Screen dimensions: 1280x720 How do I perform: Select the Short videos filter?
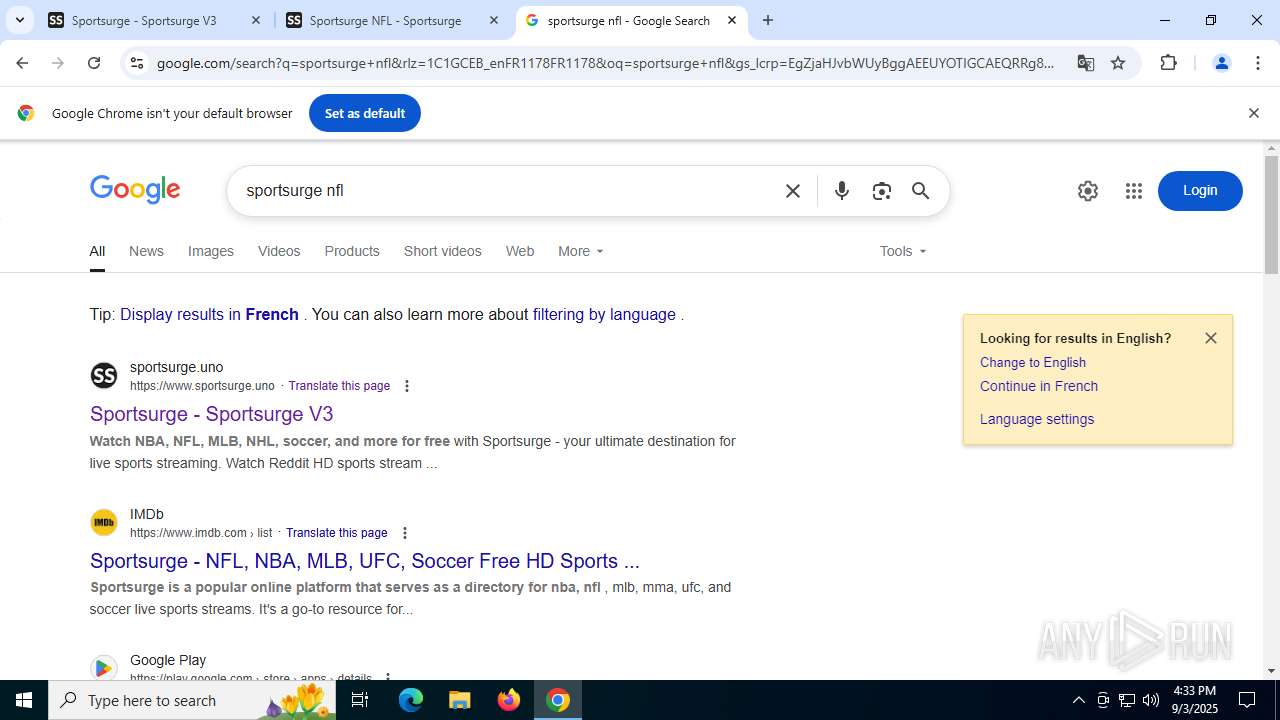tap(443, 251)
